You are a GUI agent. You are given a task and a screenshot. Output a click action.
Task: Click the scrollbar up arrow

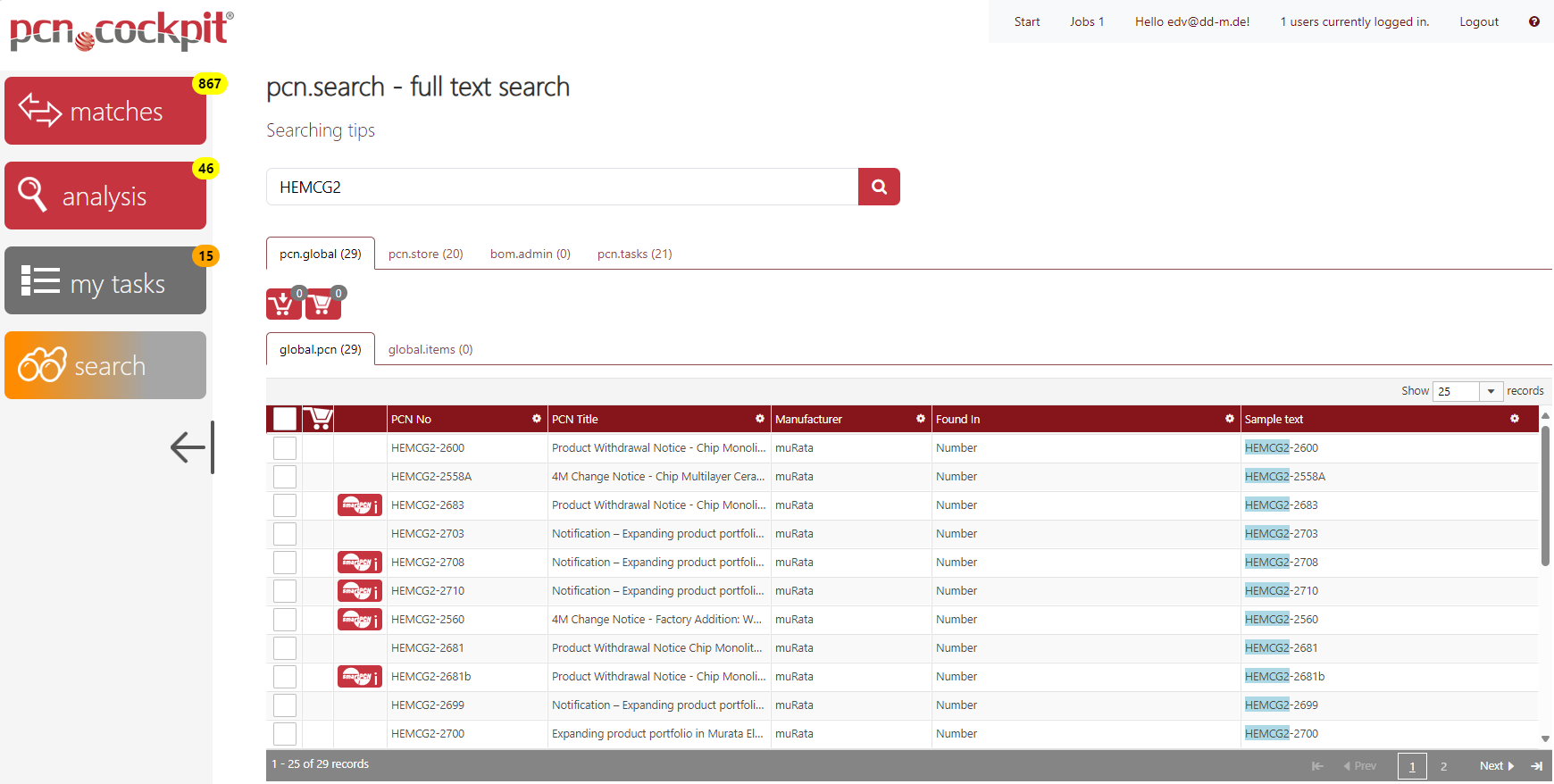click(1545, 415)
